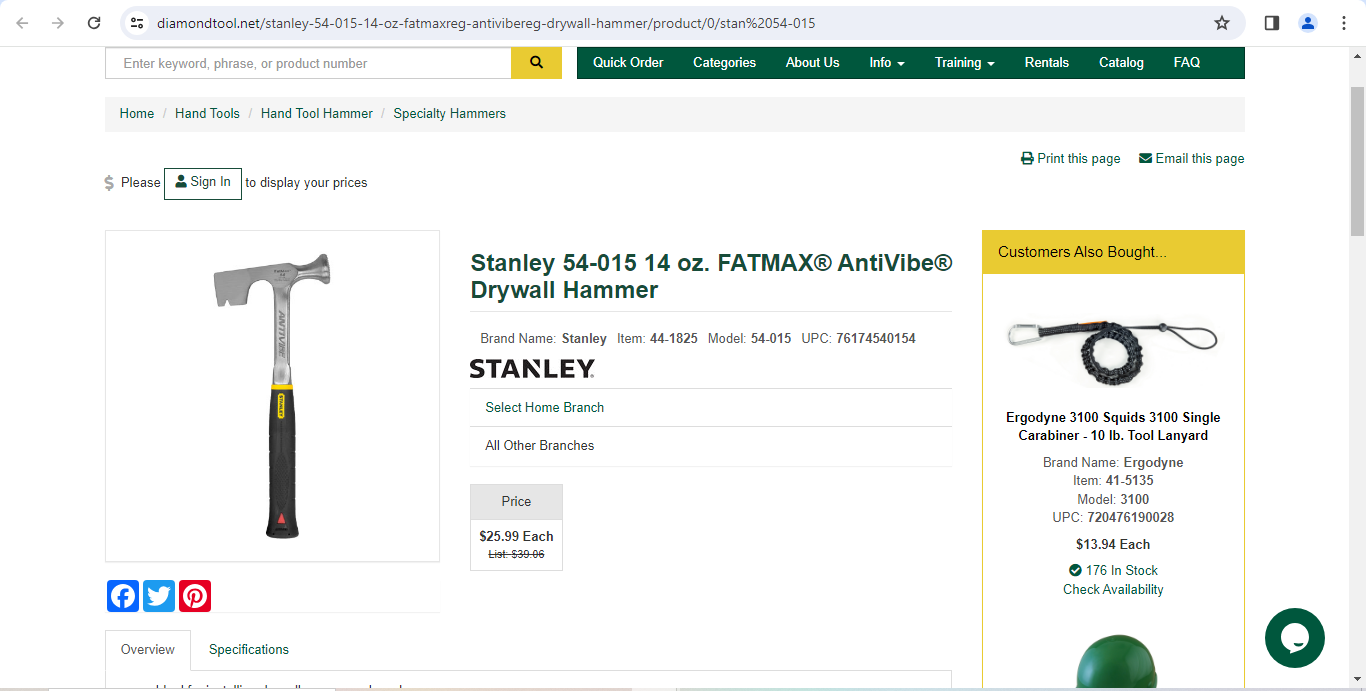The height and width of the screenshot is (691, 1366).
Task: Click the Item 44-1825 number
Action: coord(674,339)
